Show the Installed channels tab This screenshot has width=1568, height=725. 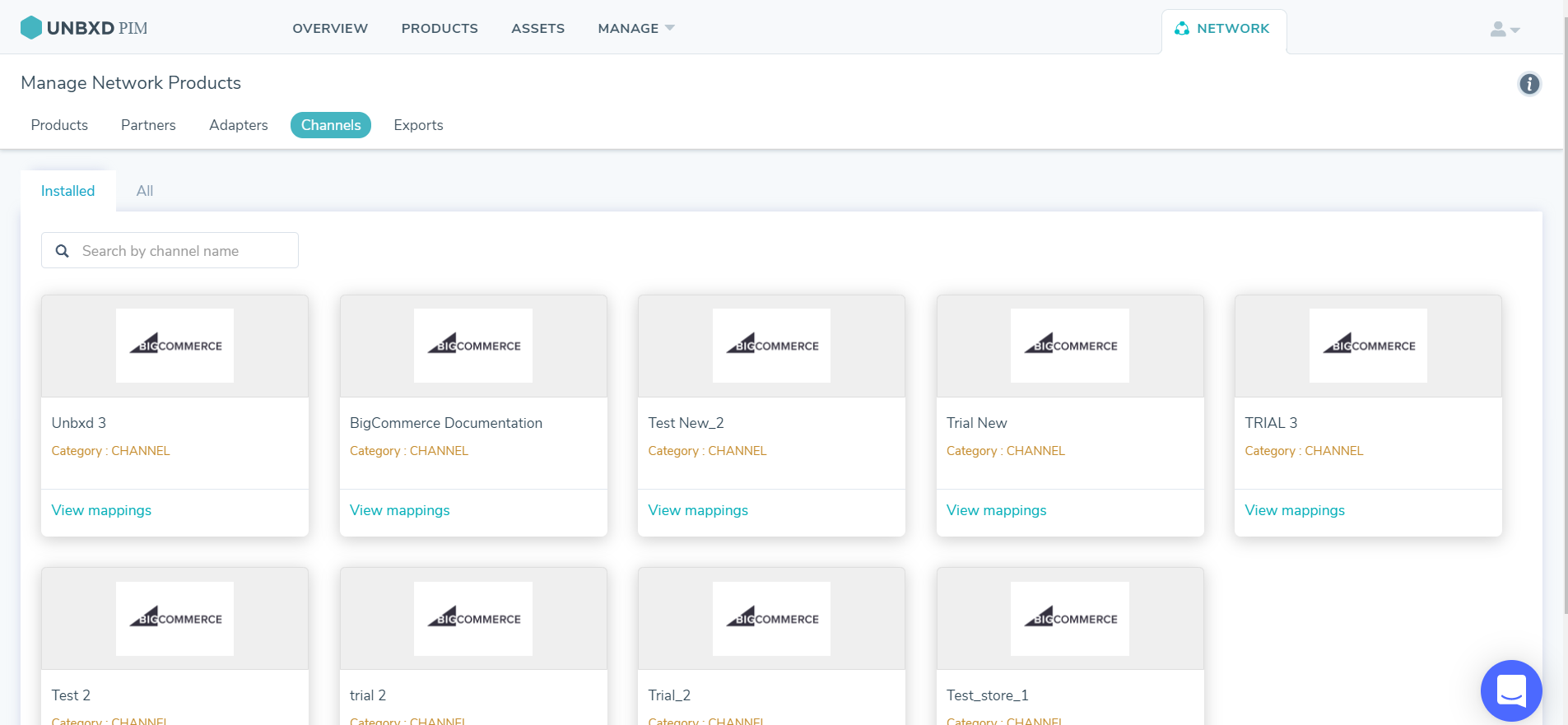coord(68,191)
